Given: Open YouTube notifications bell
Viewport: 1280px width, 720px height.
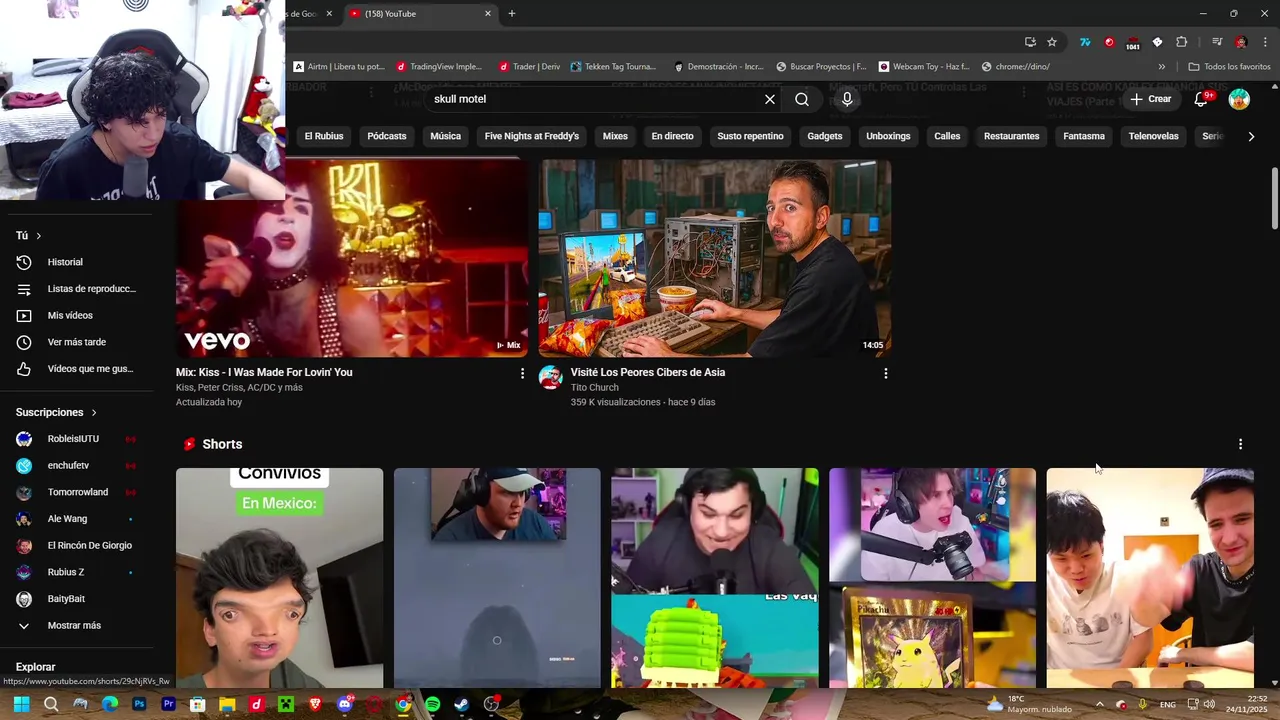Looking at the screenshot, I should (x=1202, y=99).
